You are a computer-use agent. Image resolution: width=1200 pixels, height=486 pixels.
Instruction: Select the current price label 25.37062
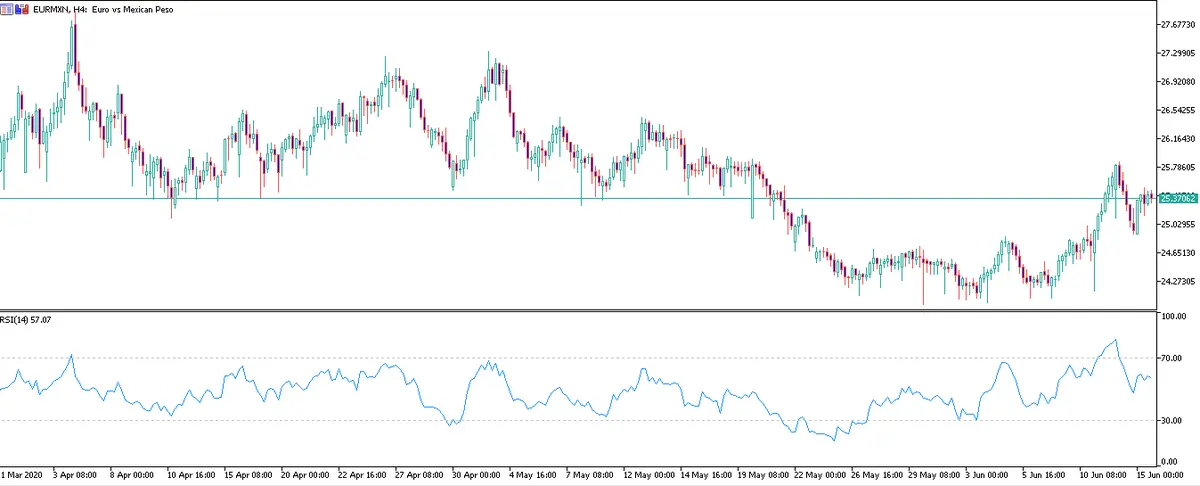[1179, 198]
